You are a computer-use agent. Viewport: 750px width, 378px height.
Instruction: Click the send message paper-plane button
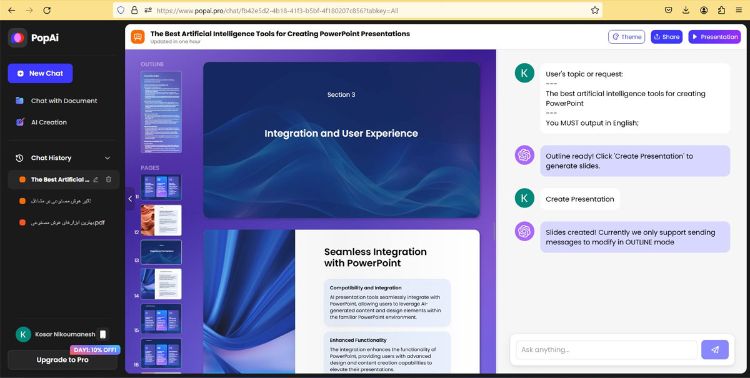(715, 350)
